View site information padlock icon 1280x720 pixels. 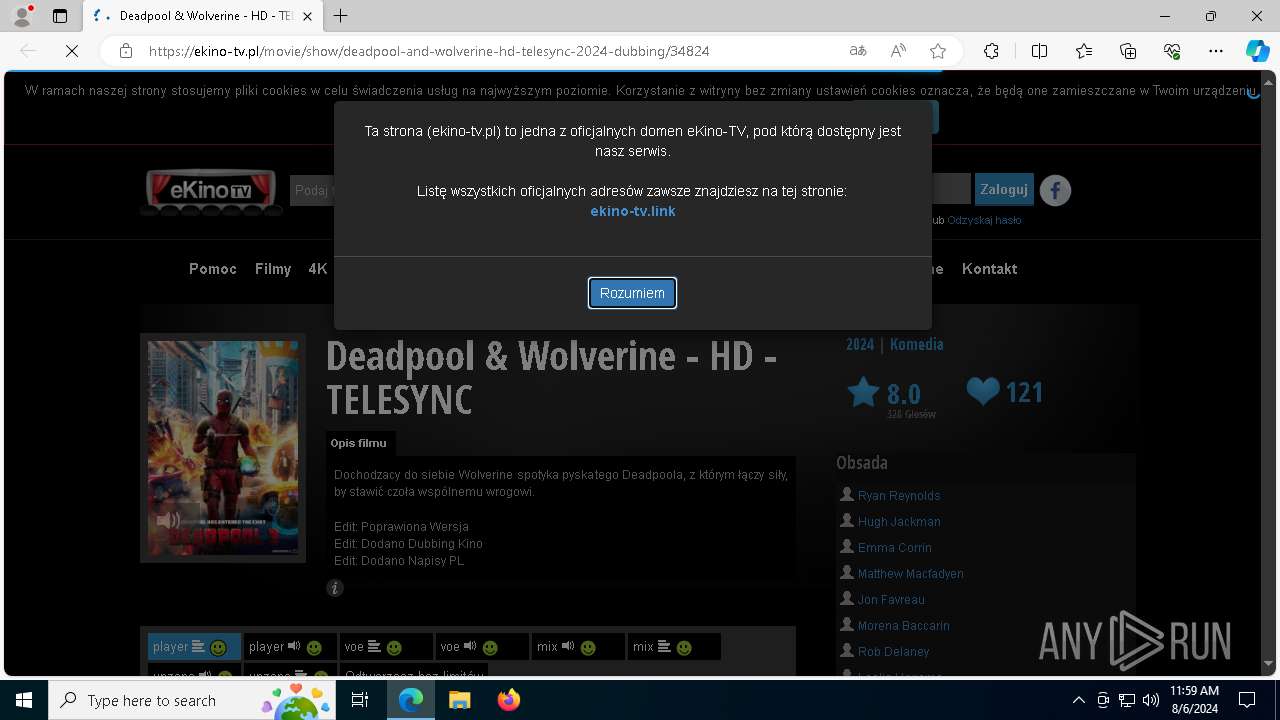[126, 51]
